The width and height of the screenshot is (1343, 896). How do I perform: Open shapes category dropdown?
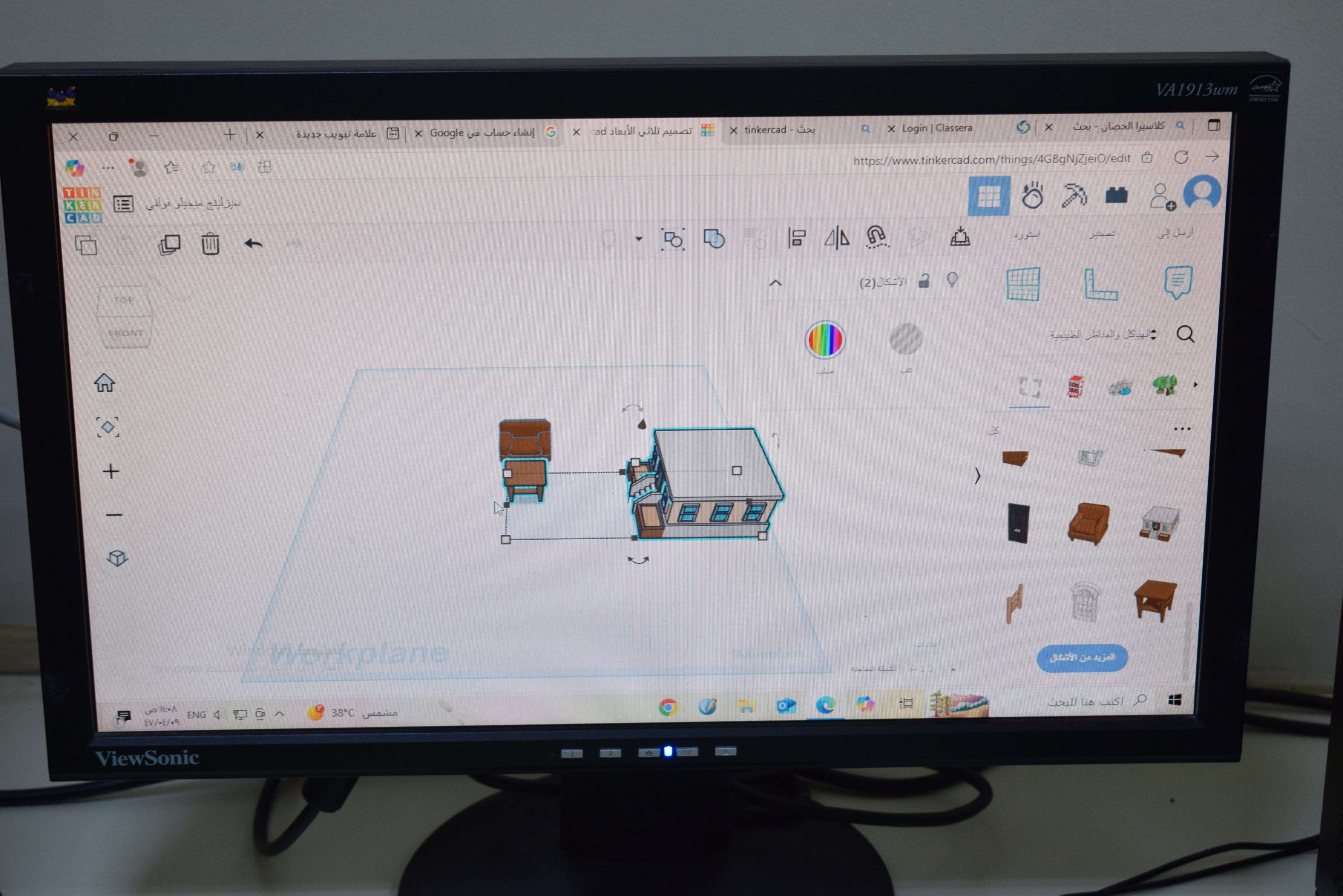[1103, 334]
